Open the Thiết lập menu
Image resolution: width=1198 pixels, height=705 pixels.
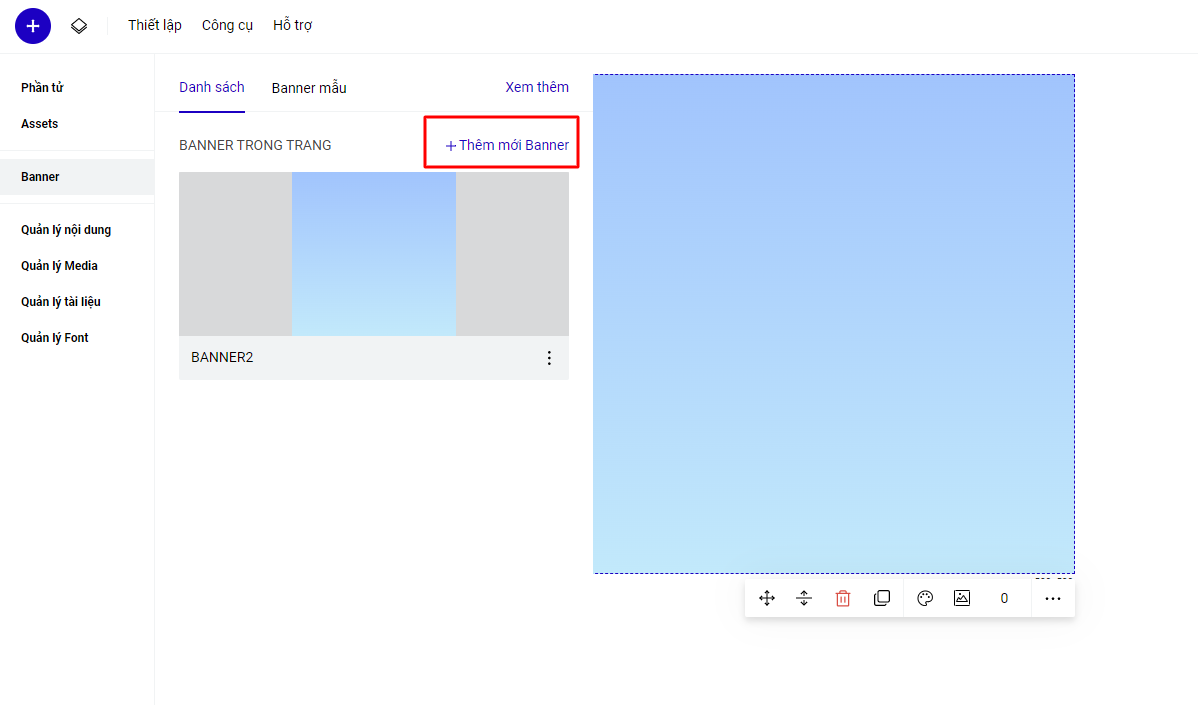click(155, 25)
